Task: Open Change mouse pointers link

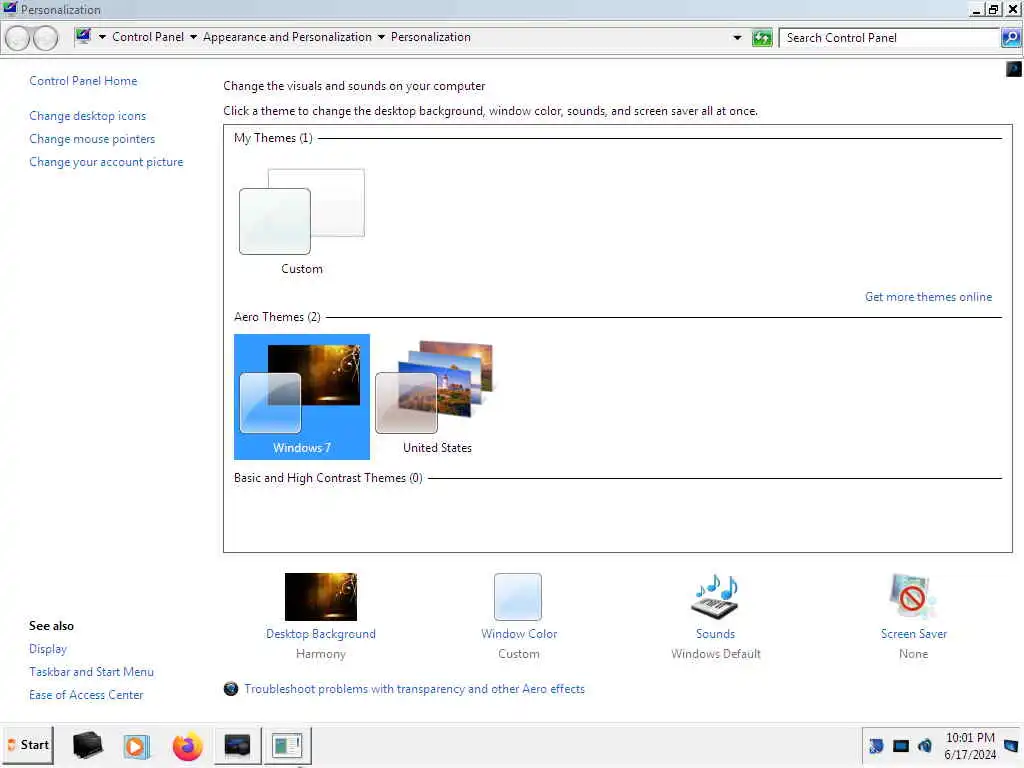Action: (92, 139)
